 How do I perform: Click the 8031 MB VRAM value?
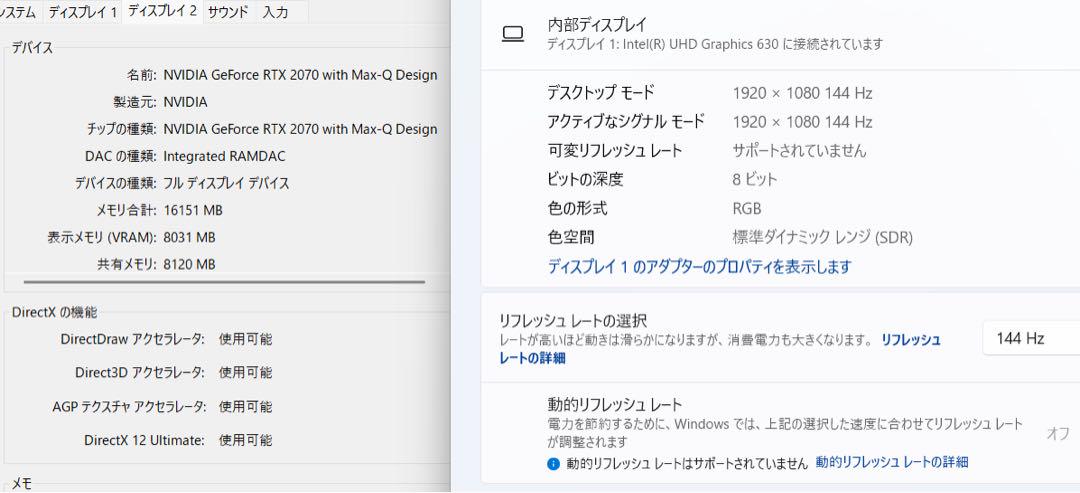point(189,238)
